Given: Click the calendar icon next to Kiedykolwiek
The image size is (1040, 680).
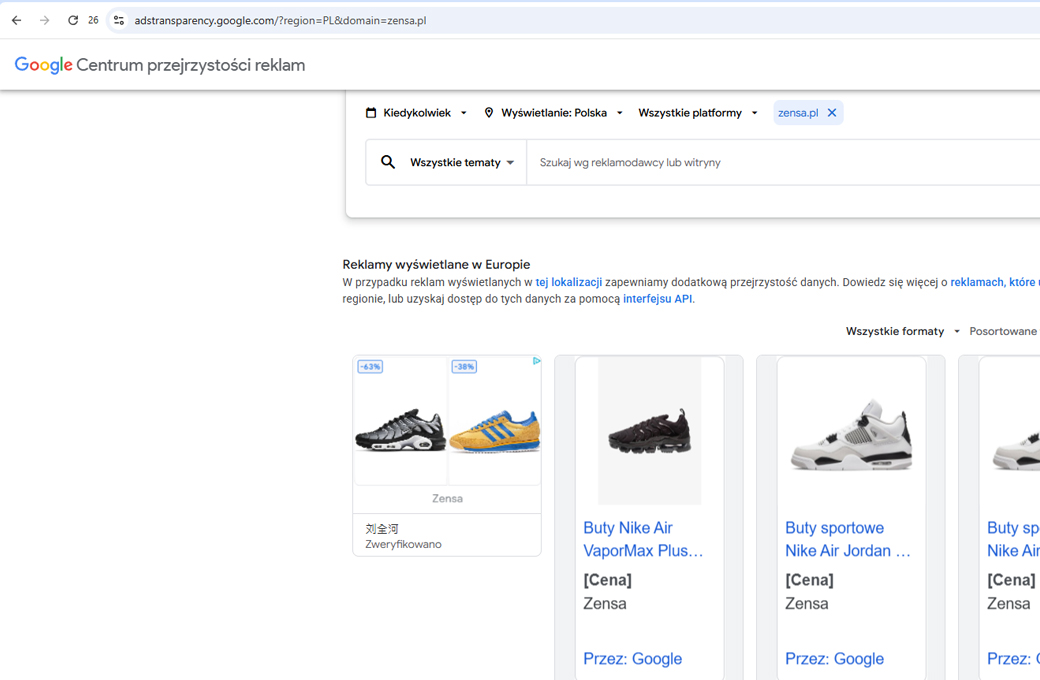Looking at the screenshot, I should point(371,113).
